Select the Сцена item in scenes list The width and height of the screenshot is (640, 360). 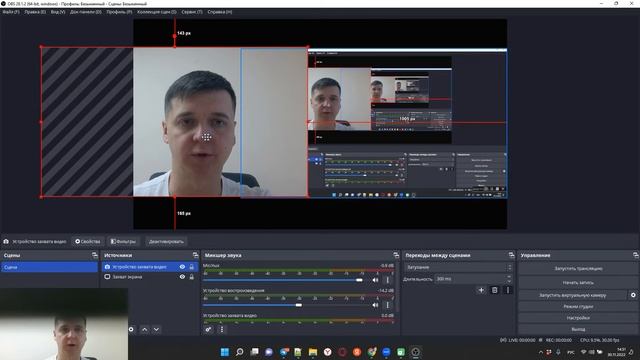[49, 267]
